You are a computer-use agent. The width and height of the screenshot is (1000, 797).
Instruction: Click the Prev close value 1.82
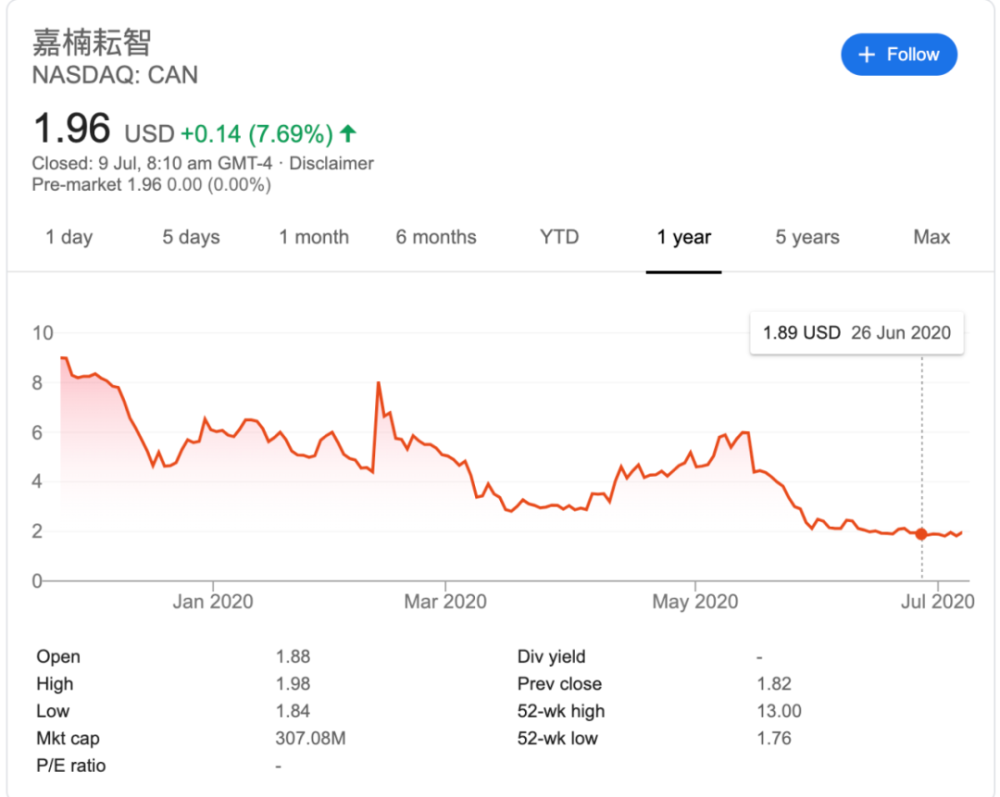pos(774,684)
